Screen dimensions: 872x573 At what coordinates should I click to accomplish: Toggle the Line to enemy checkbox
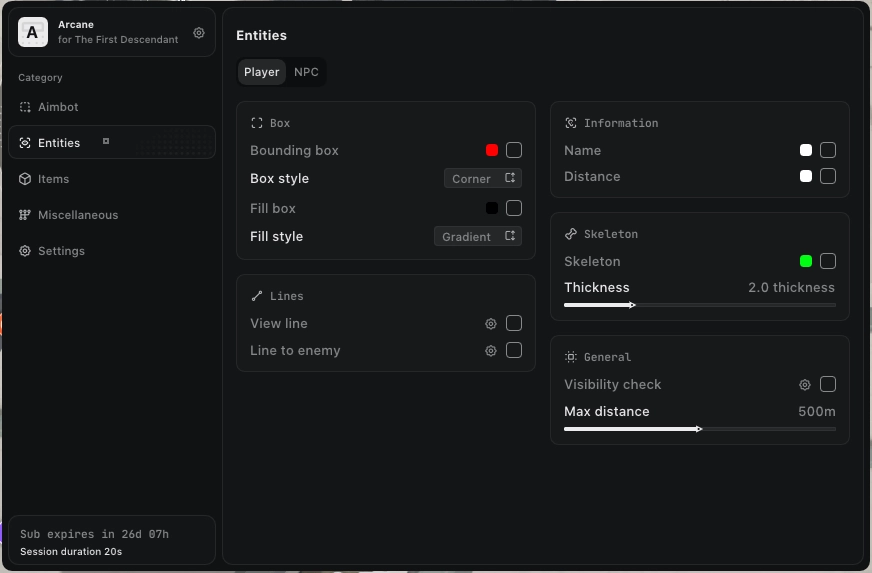(514, 350)
